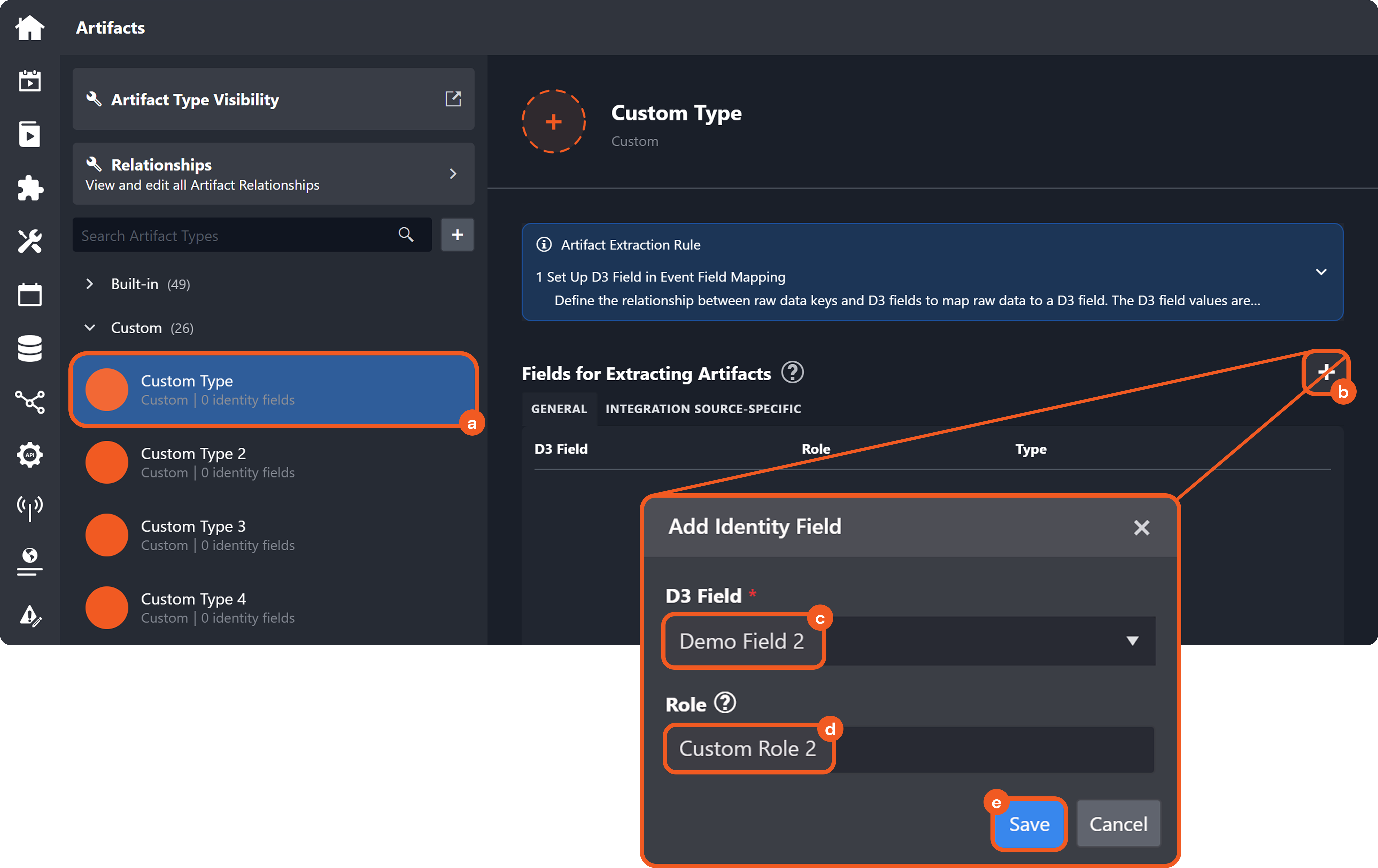The height and width of the screenshot is (868, 1378).
Task: Open the connected-nodes graph icon
Action: 30,402
